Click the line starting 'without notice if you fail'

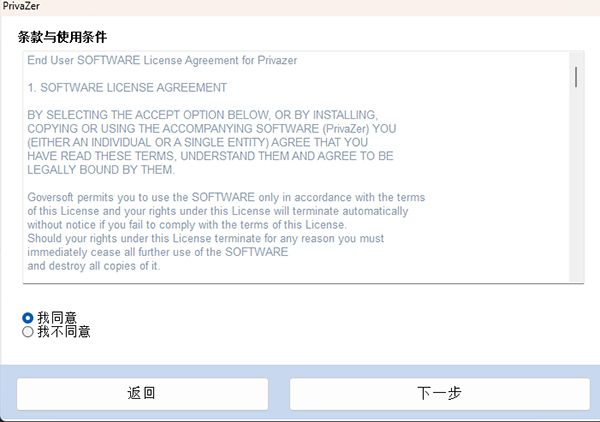(187, 225)
